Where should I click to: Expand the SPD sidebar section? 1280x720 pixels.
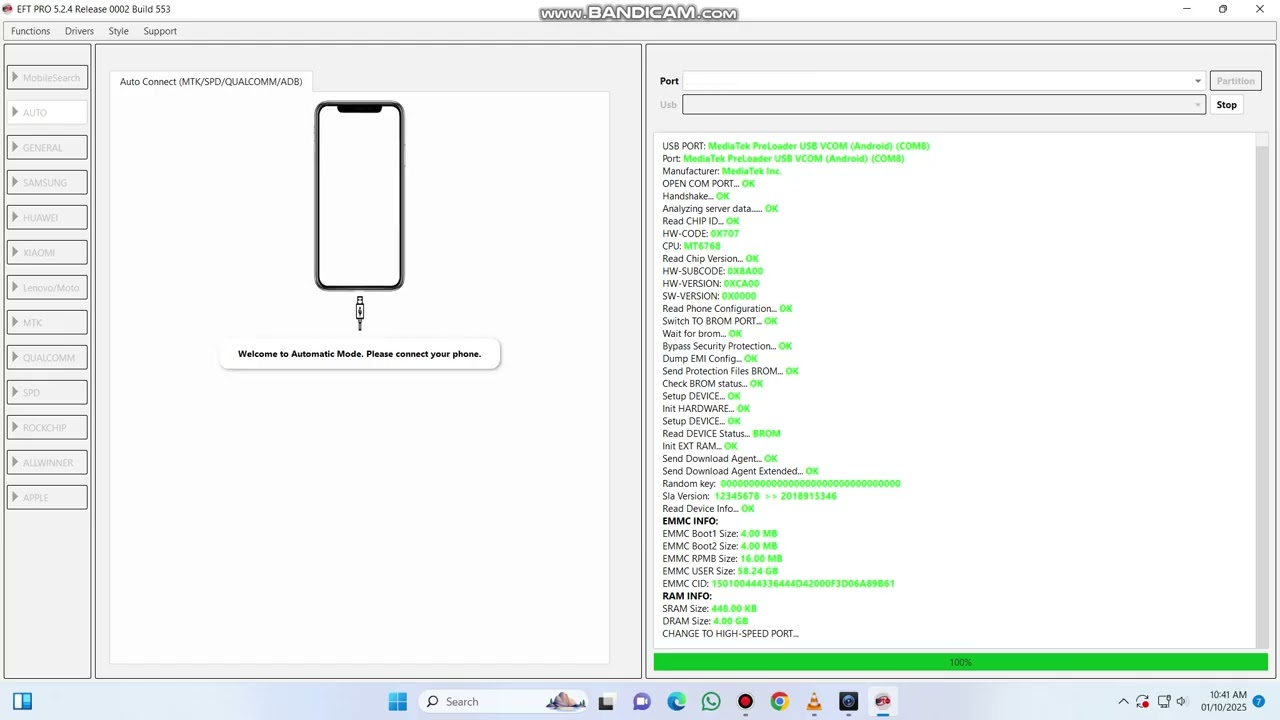[x=47, y=392]
